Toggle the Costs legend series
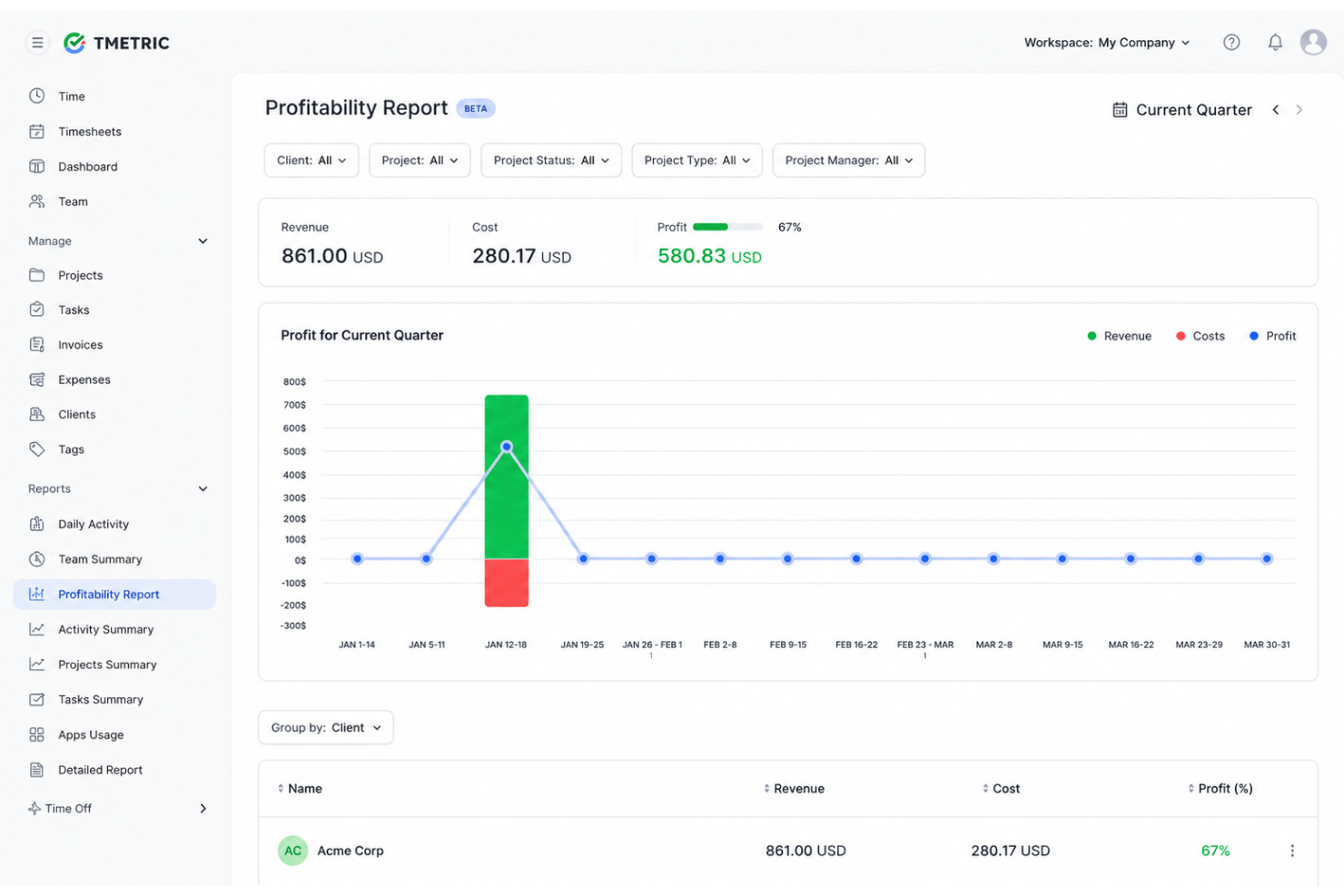Viewport: 1344px width, 896px height. pyautogui.click(x=1200, y=336)
